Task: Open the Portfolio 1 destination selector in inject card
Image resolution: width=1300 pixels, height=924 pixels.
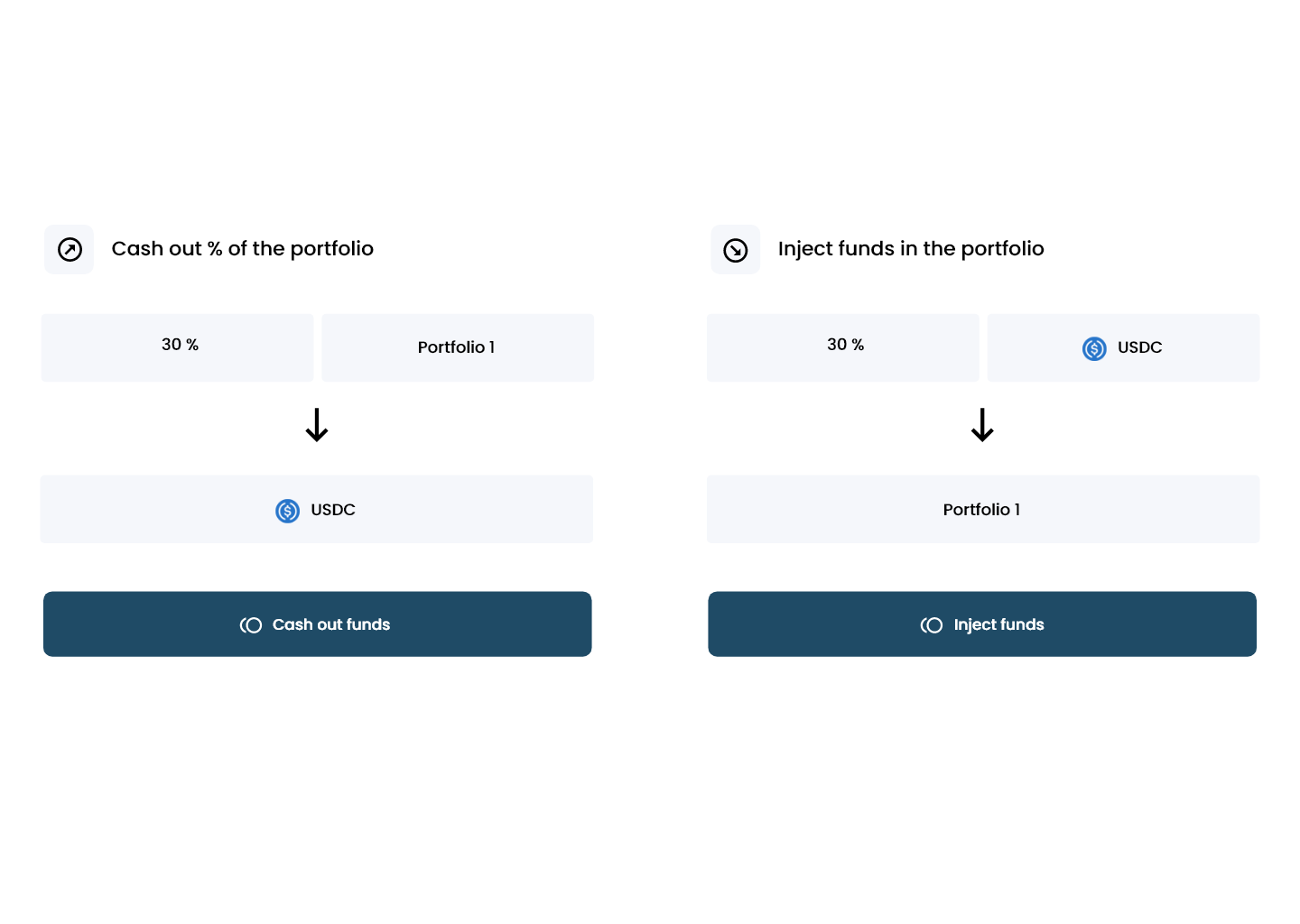Action: tap(982, 509)
